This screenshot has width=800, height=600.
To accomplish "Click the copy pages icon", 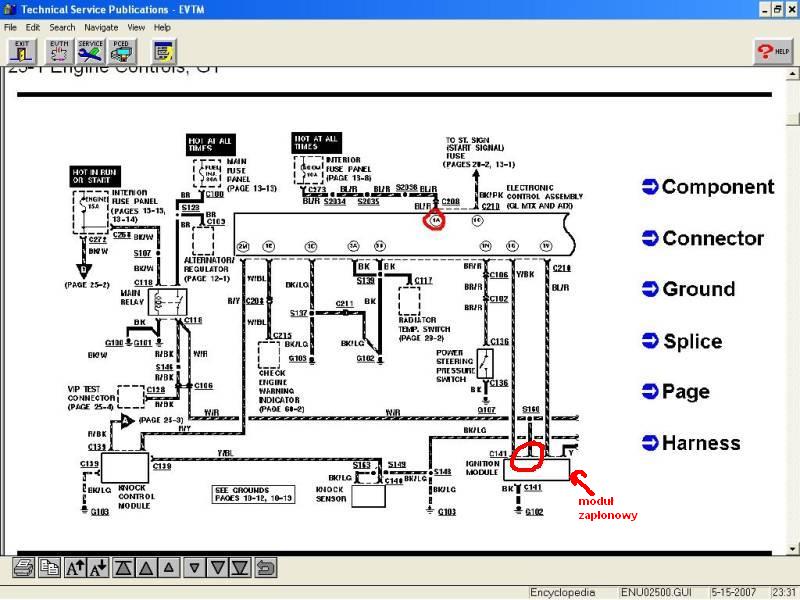I will [x=49, y=567].
